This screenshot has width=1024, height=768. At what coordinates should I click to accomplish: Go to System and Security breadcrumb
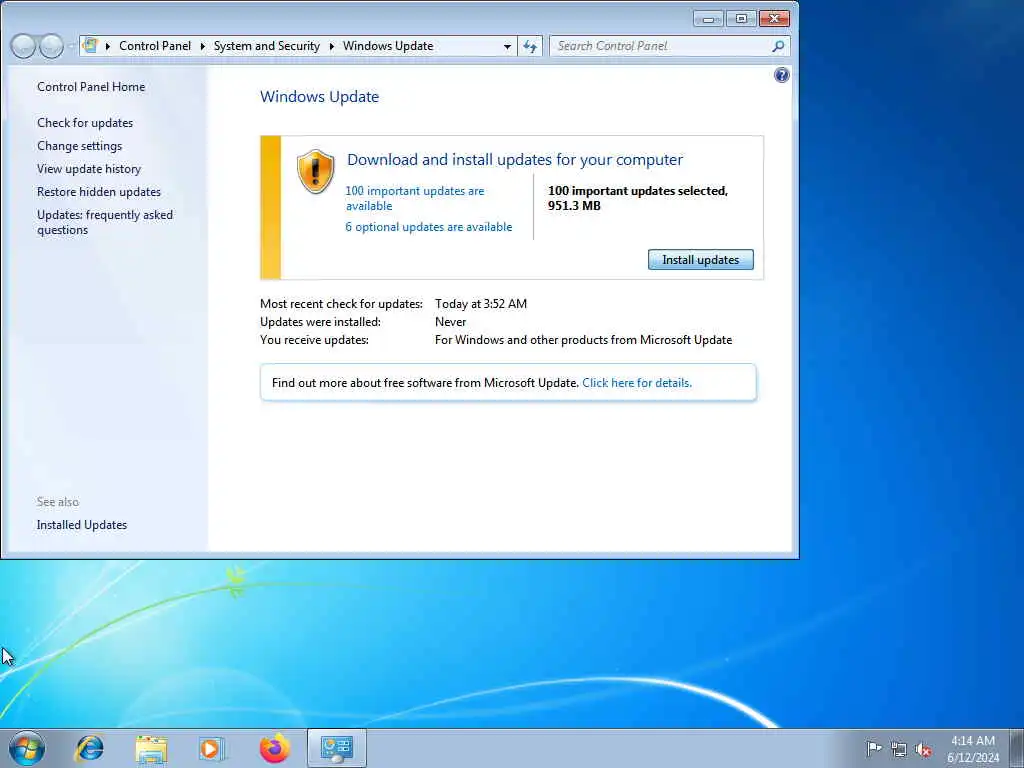click(266, 46)
